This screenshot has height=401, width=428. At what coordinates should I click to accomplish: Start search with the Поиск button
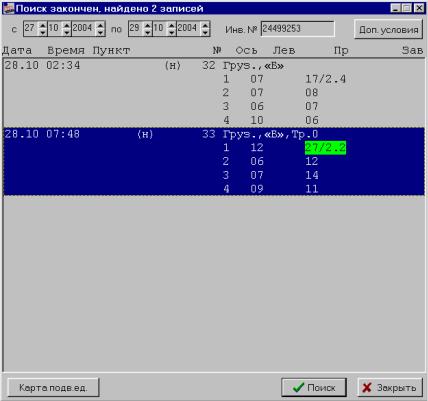tap(314, 387)
